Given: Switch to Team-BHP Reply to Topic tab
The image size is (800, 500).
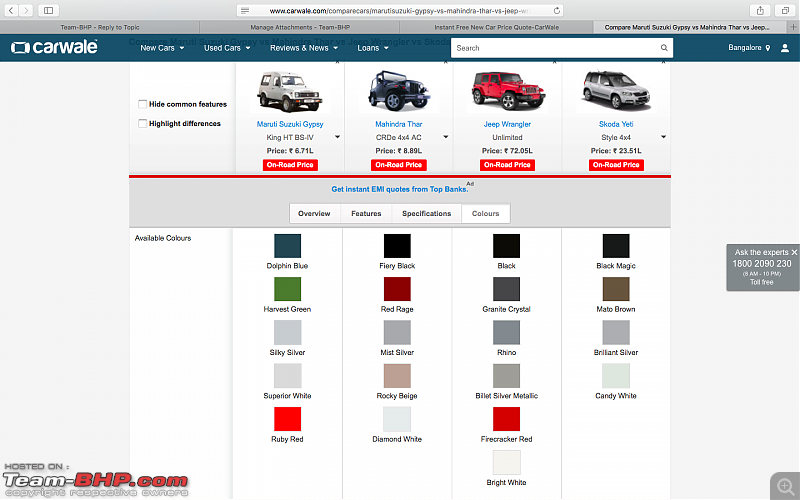Looking at the screenshot, I should tap(100, 27).
